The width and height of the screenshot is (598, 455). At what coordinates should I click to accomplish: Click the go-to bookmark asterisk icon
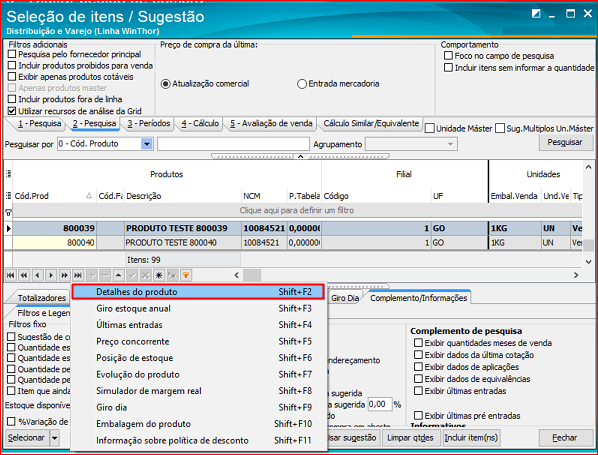tap(172, 275)
